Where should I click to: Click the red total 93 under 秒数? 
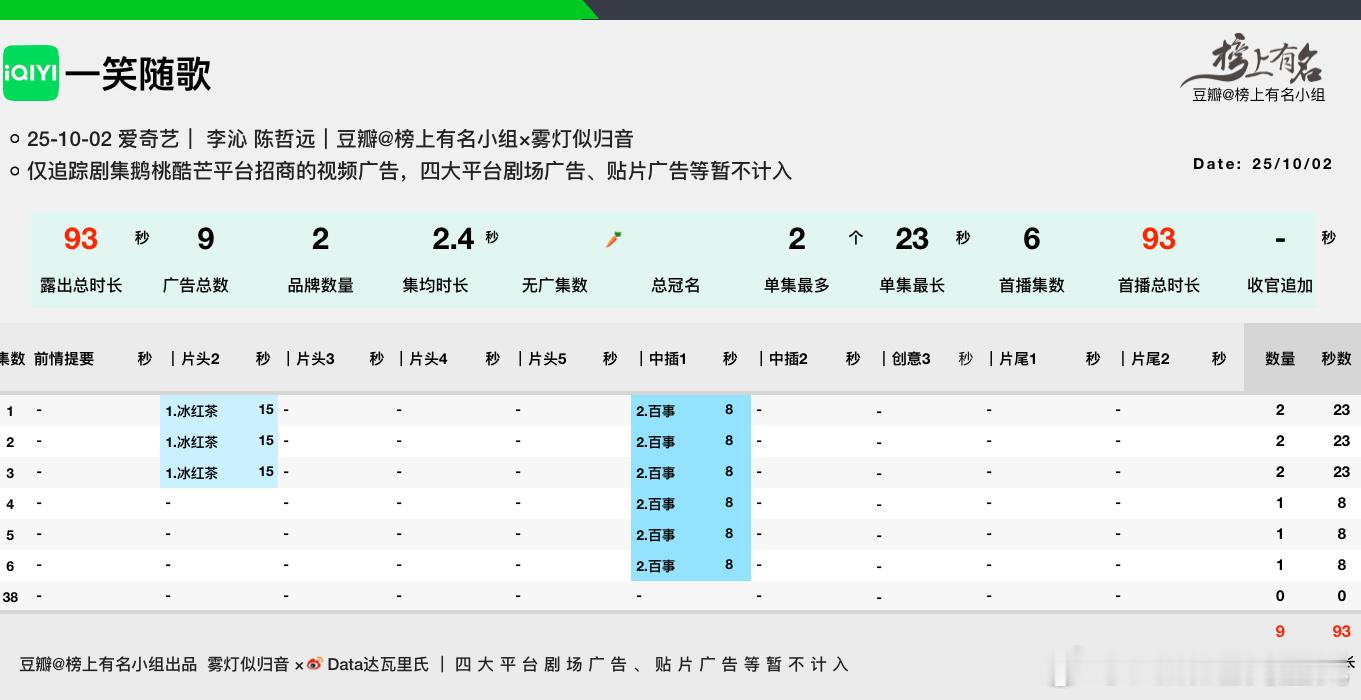coord(1342,631)
